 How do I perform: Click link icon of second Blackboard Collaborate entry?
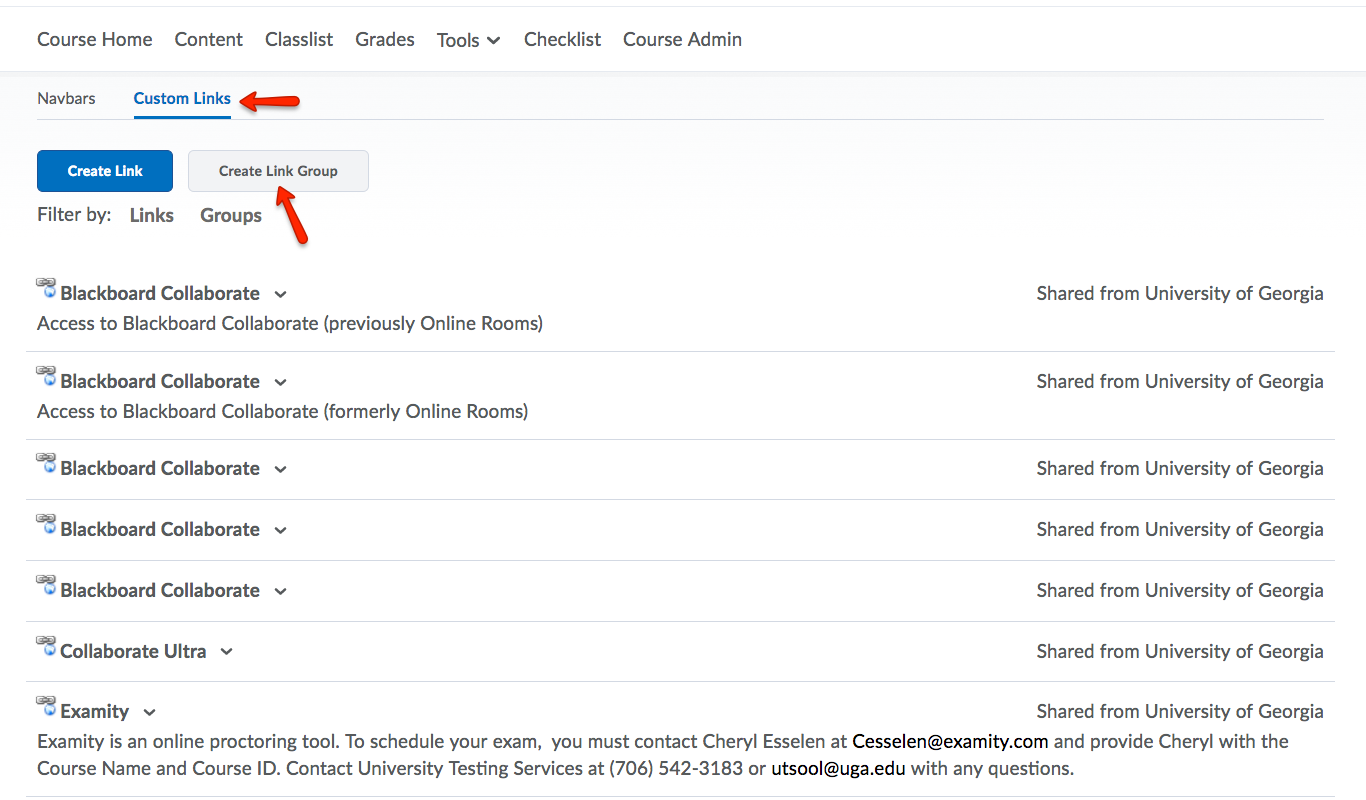point(46,377)
